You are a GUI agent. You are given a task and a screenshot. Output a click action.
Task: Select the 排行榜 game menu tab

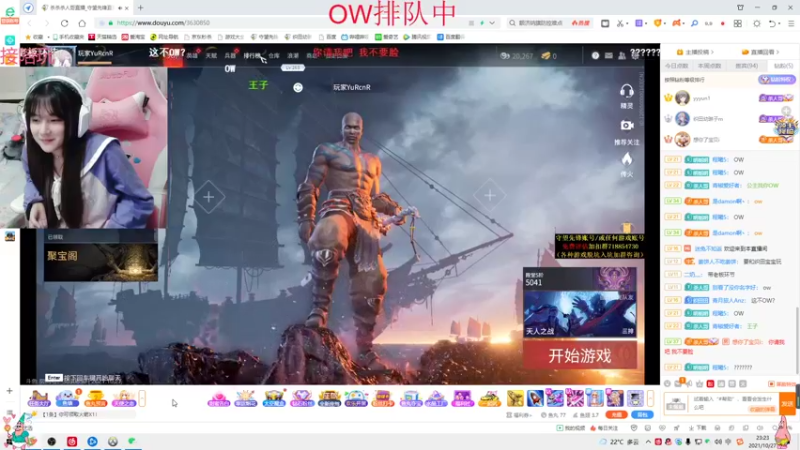252,56
